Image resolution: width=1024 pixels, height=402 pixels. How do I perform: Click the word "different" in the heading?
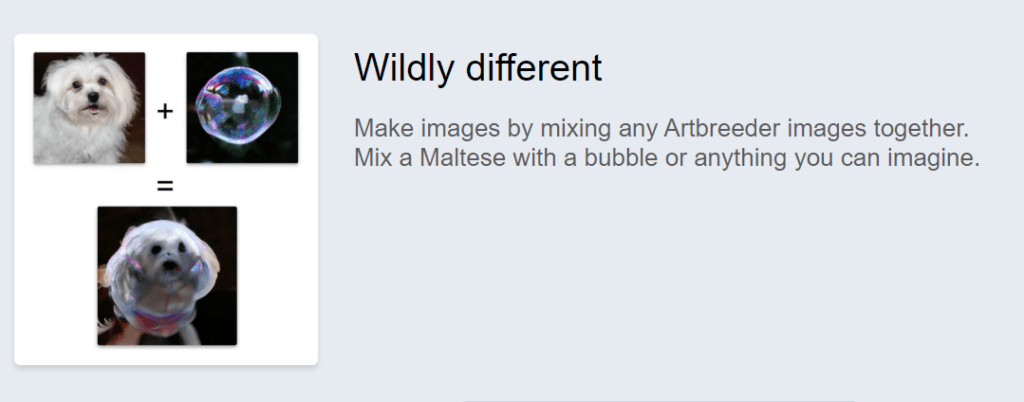click(534, 67)
